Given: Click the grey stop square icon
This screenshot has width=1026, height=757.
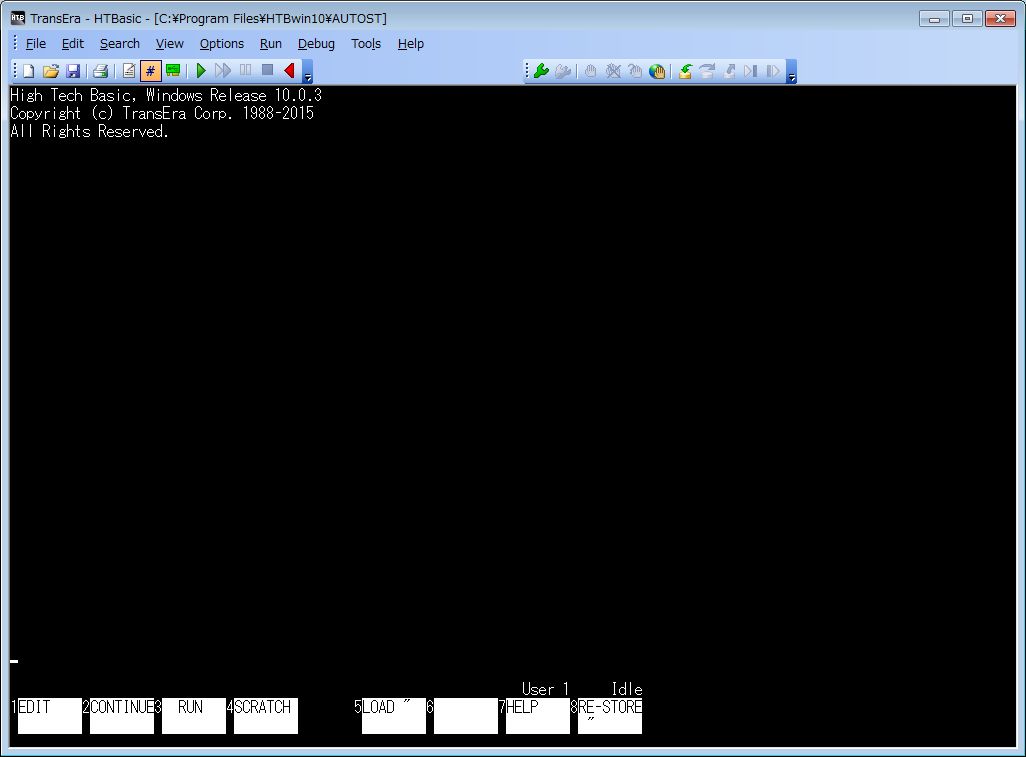Looking at the screenshot, I should [x=267, y=70].
